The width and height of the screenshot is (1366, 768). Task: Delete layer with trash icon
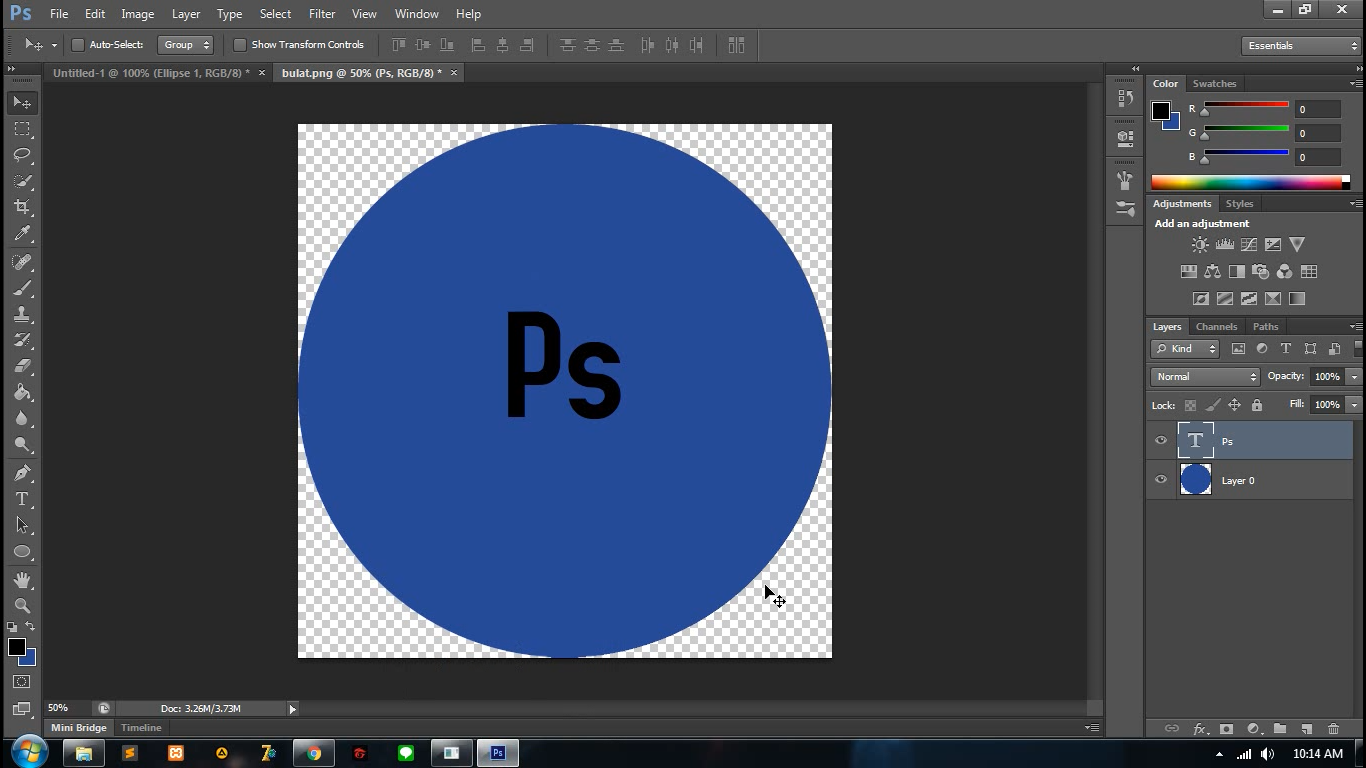point(1333,729)
